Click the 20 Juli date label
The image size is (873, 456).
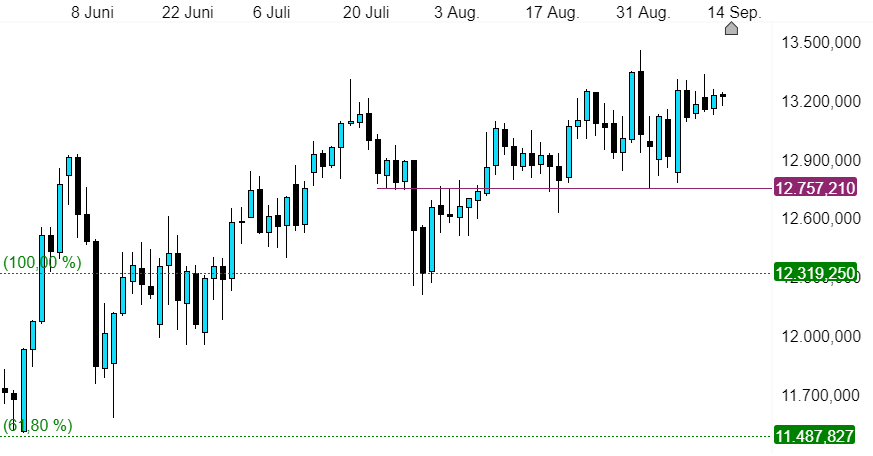pyautogui.click(x=366, y=12)
